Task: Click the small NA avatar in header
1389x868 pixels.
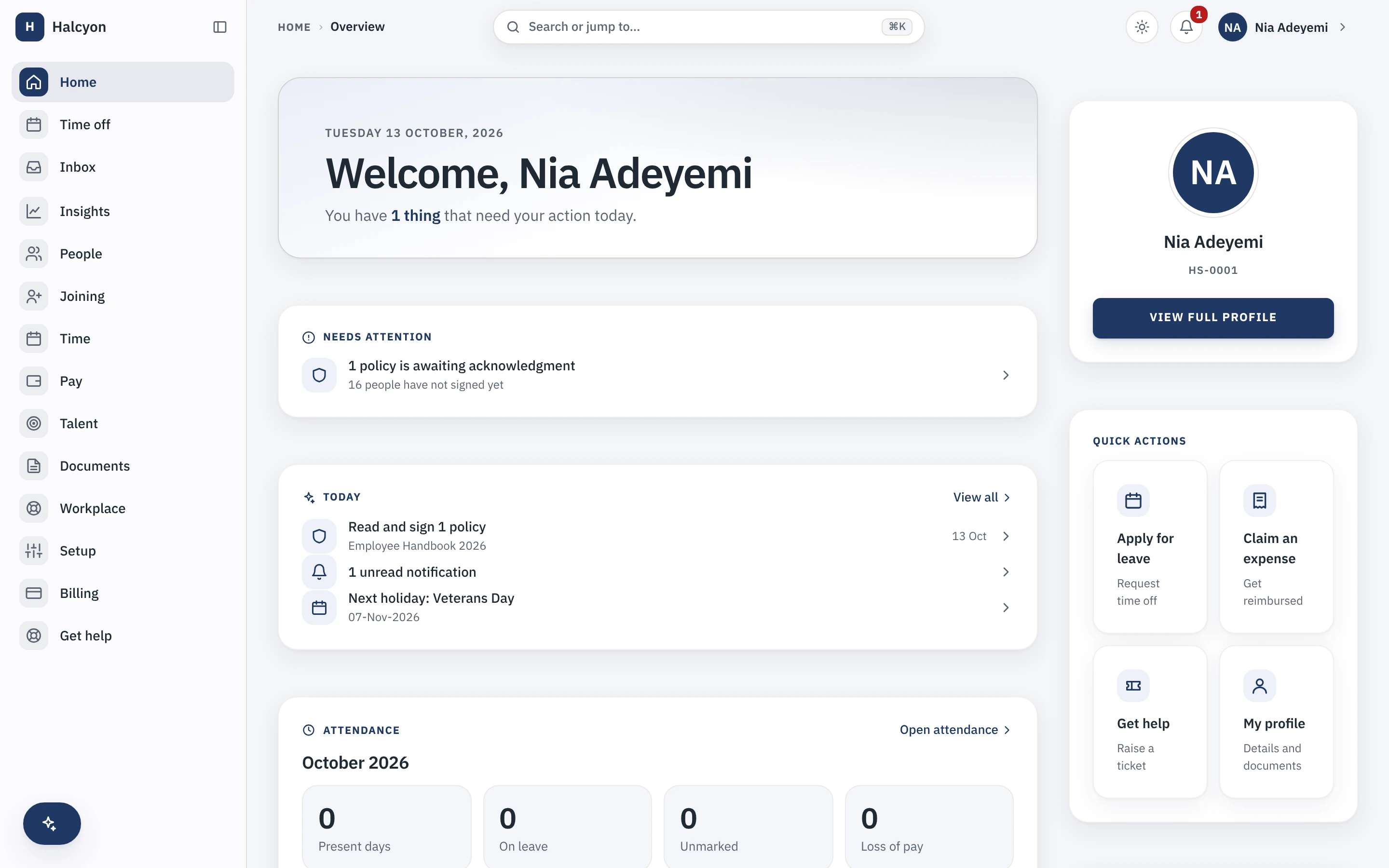Action: point(1232,27)
